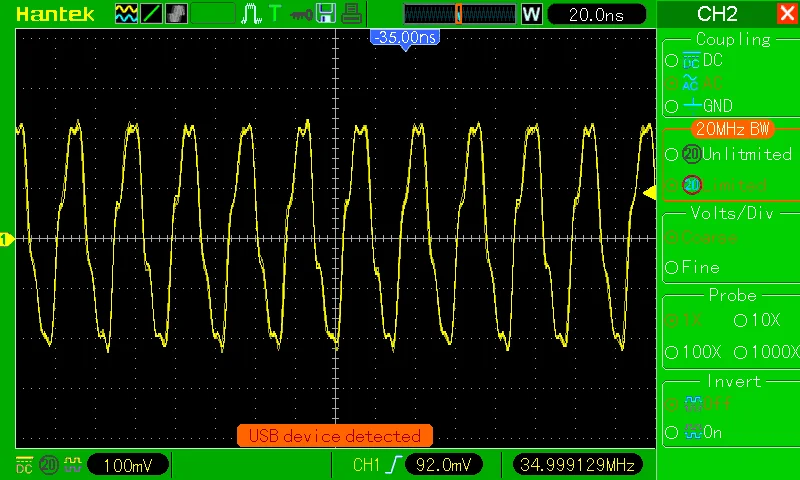Click the 100mV volts per division readout
The image size is (800, 480).
[128, 465]
